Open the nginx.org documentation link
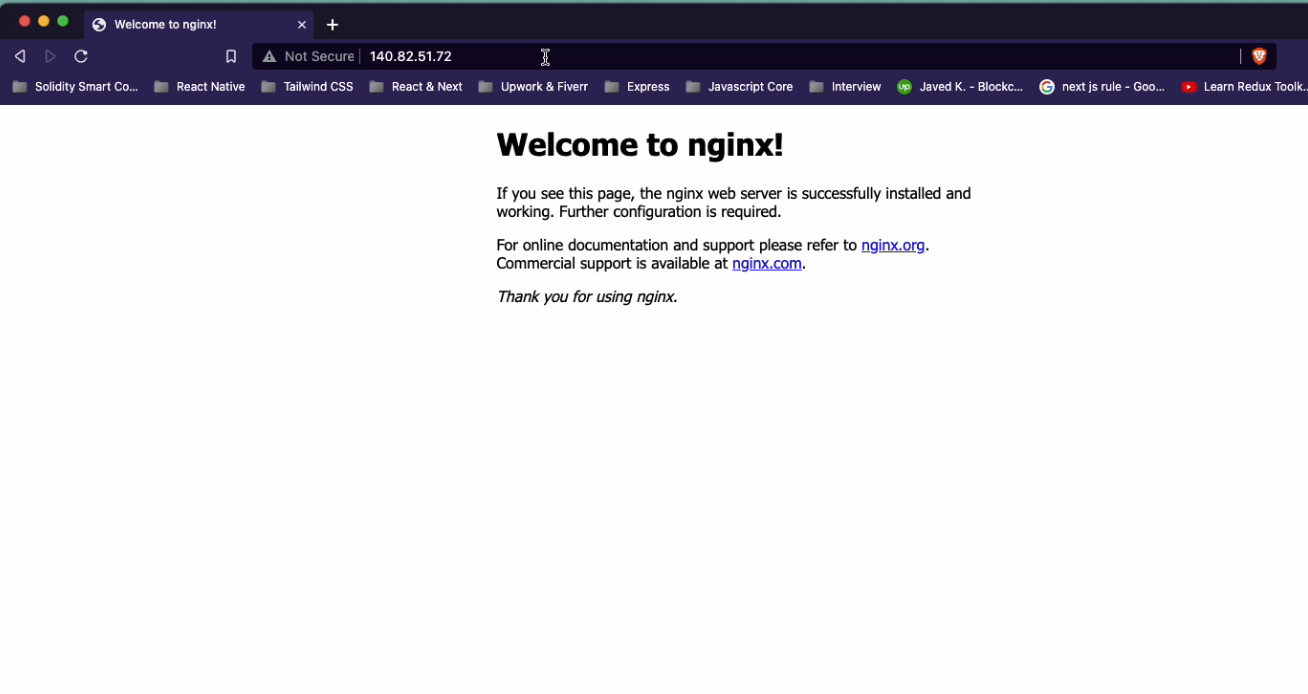 [x=892, y=245]
